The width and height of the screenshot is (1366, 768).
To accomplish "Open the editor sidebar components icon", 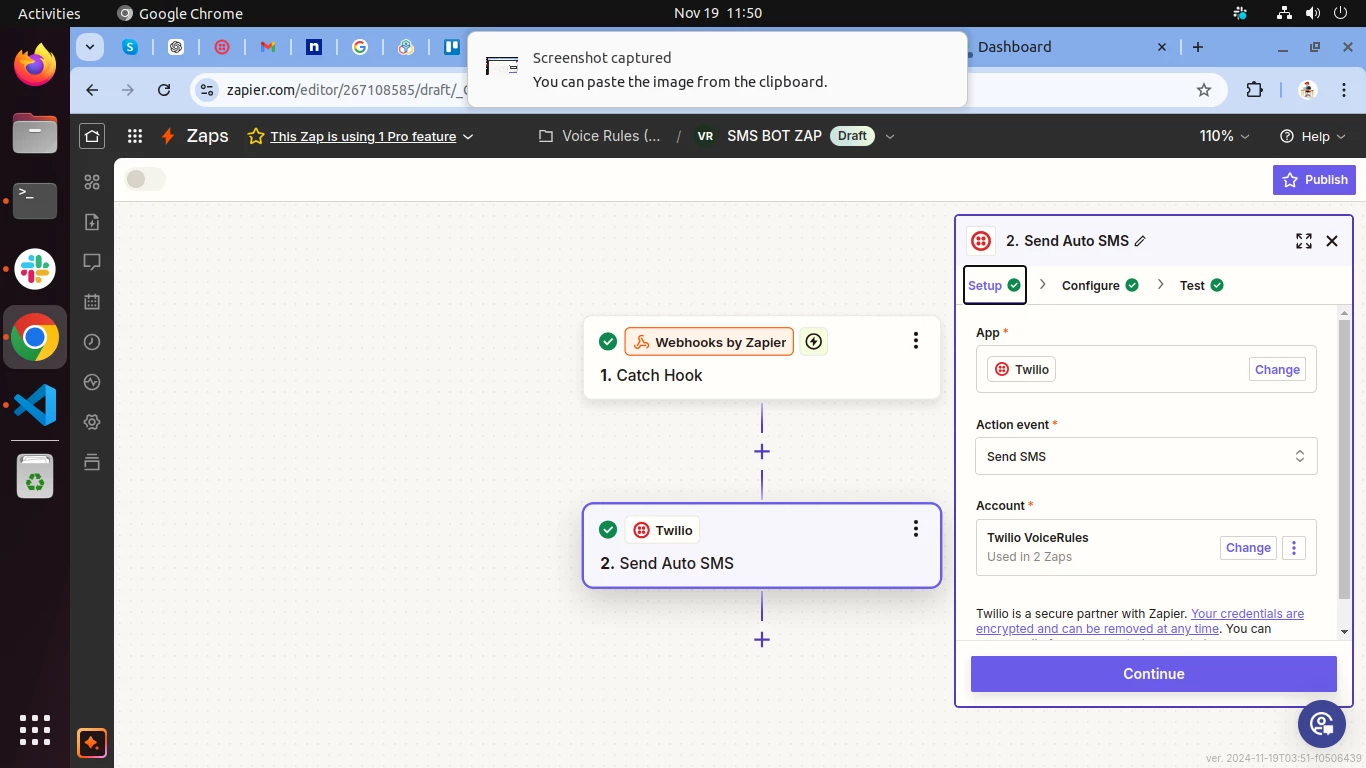I will point(92,182).
